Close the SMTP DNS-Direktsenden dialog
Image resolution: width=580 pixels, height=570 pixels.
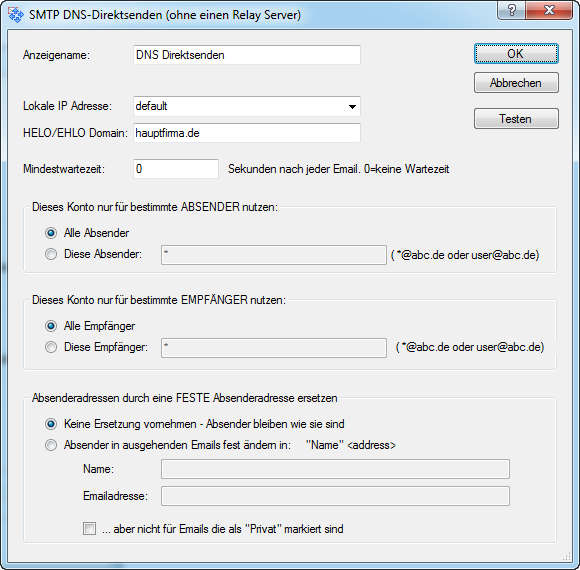(549, 10)
